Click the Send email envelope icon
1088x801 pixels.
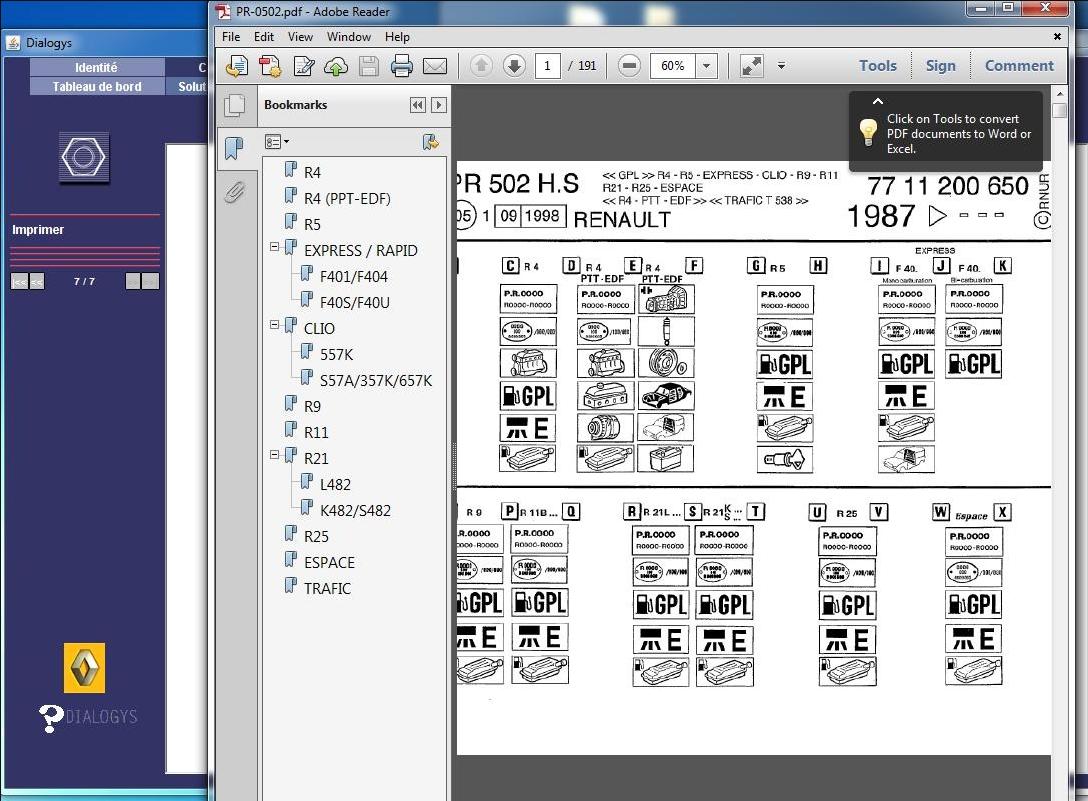tap(435, 66)
